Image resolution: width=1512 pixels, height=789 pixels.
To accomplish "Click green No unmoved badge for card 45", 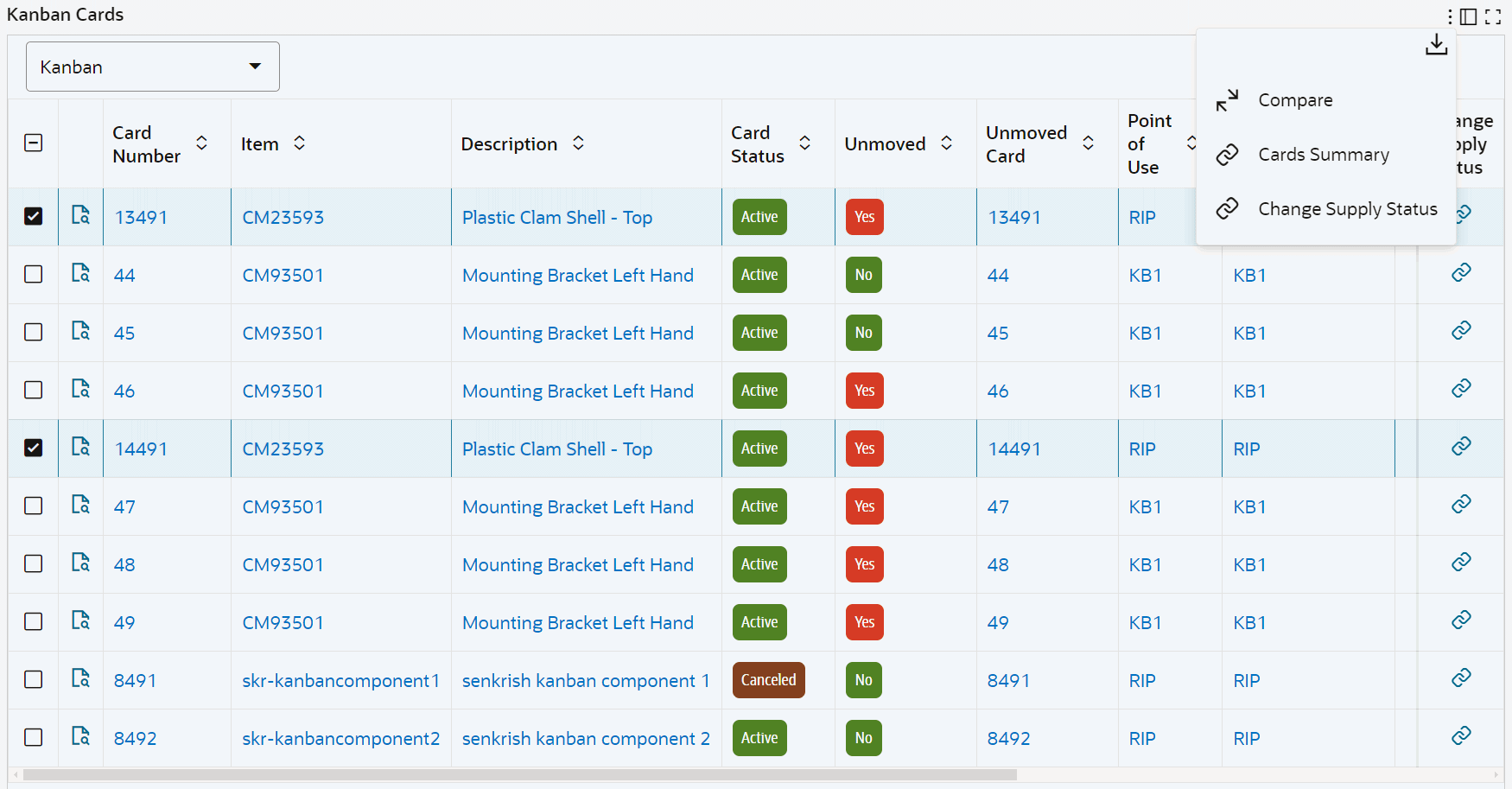I will coord(864,333).
